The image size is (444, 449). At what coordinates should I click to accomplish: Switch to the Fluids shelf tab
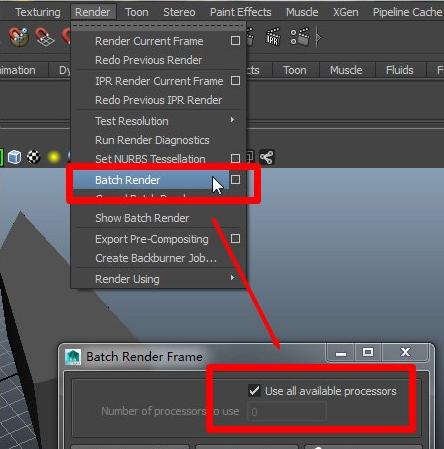click(399, 70)
